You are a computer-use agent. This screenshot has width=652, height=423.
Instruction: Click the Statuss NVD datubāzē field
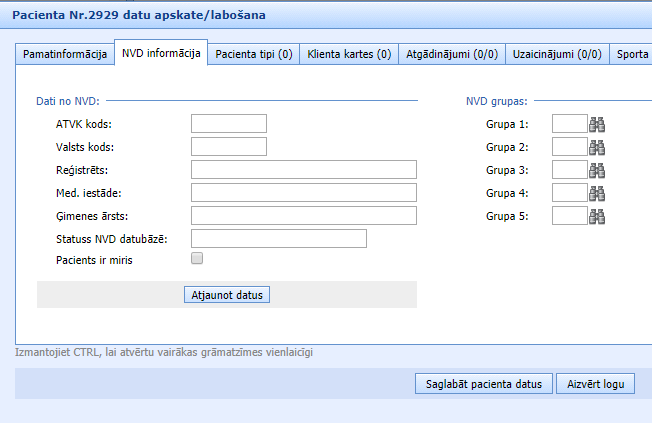(278, 238)
